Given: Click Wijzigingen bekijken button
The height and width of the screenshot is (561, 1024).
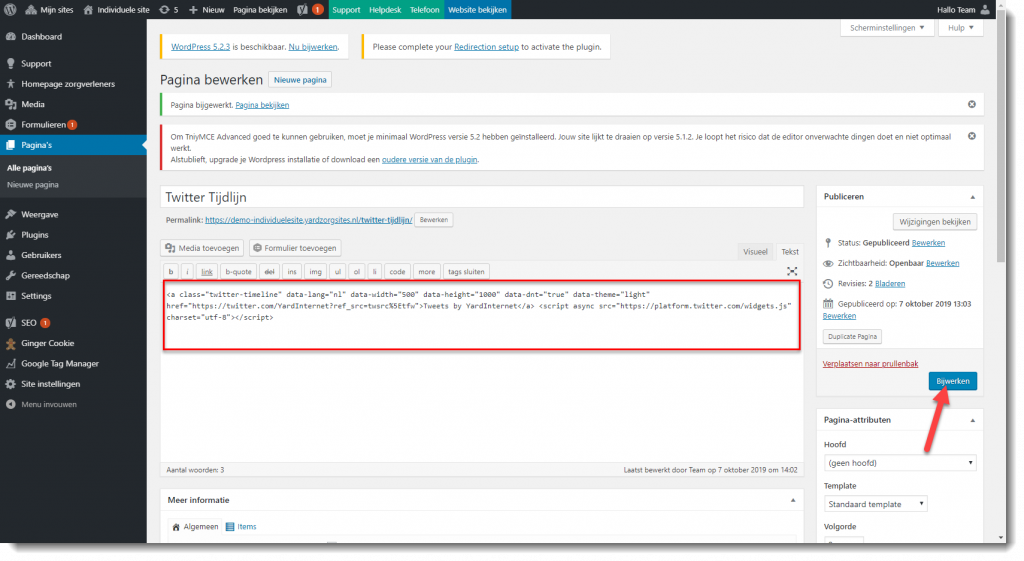Looking at the screenshot, I should 935,222.
